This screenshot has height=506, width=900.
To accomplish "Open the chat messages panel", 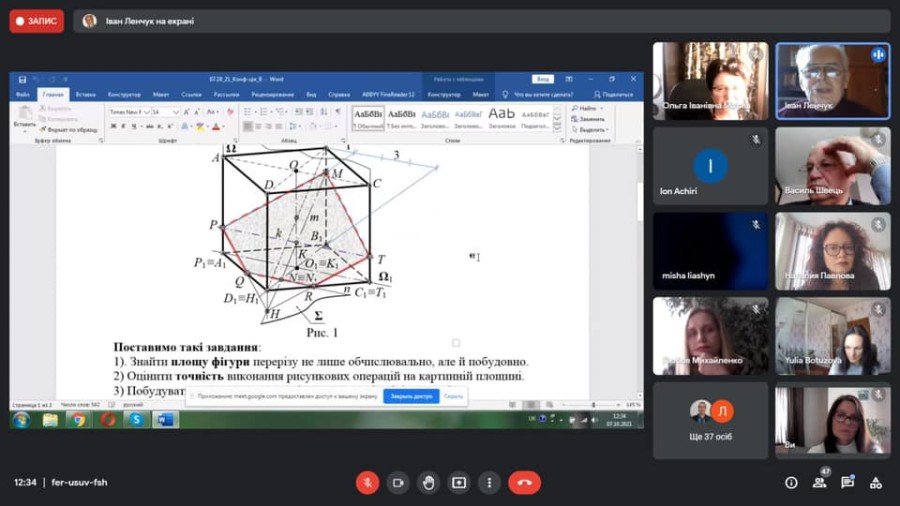I will click(x=847, y=483).
